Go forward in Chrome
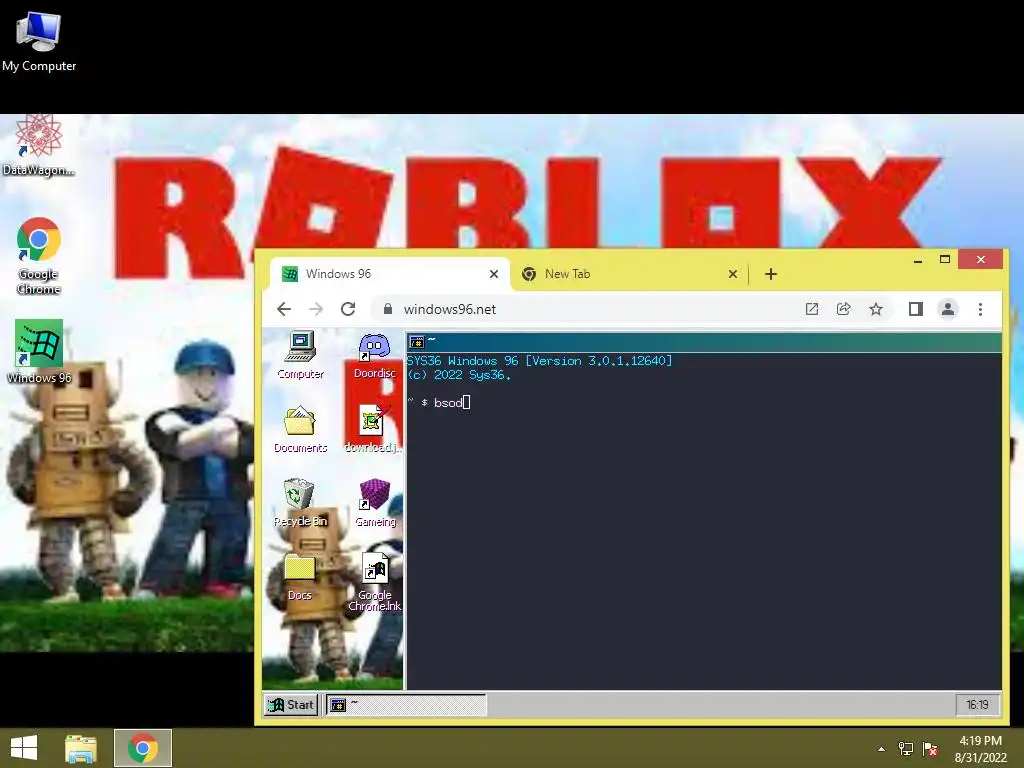The width and height of the screenshot is (1024, 768). point(316,309)
